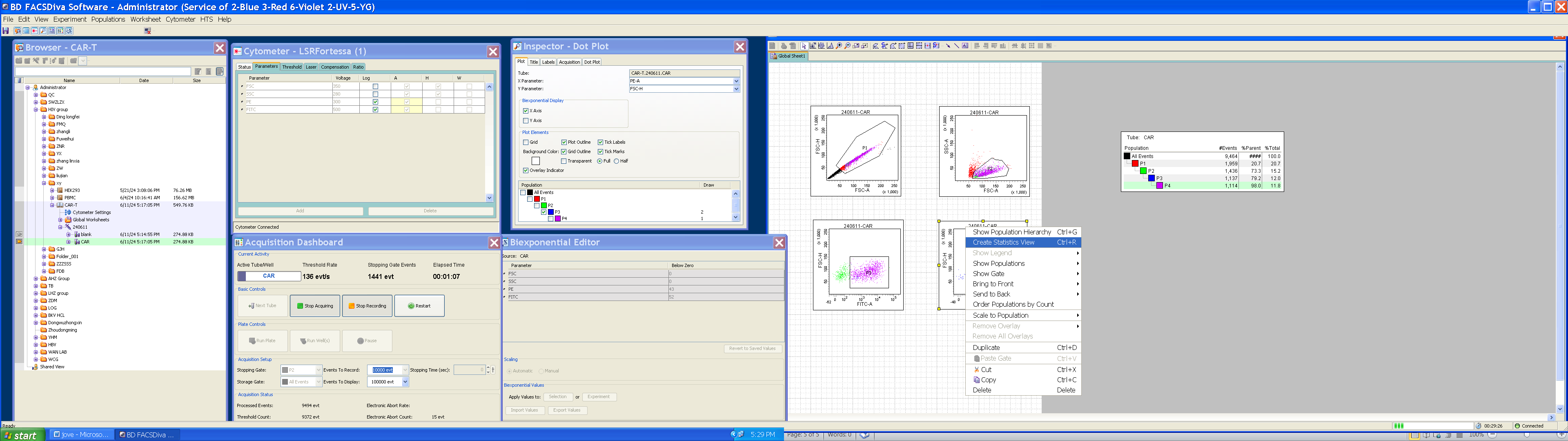This screenshot has height=441, width=1568.
Task: Open Events To Display dropdown
Action: 405,382
